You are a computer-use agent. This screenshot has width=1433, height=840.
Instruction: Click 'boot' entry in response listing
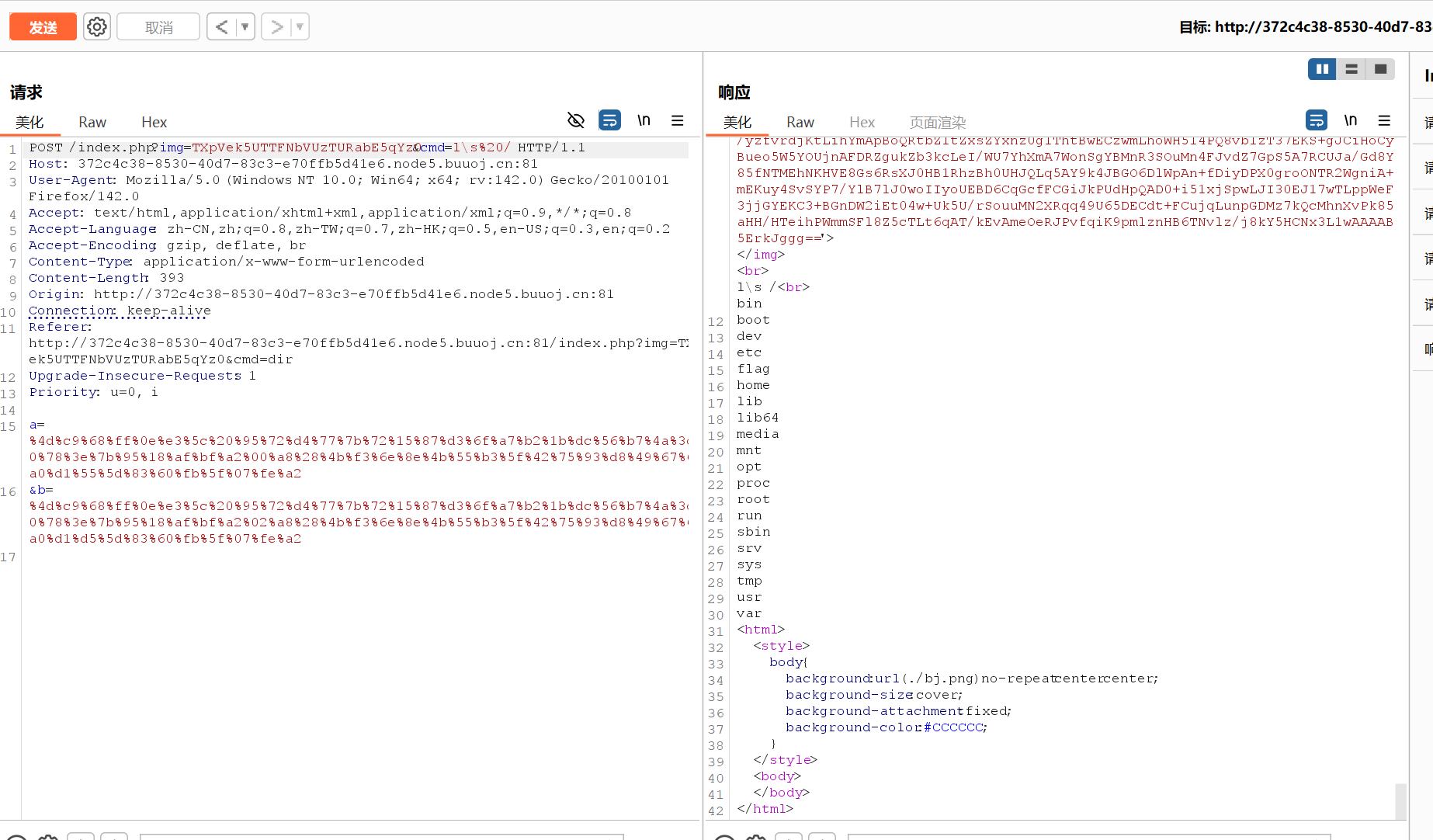[753, 320]
